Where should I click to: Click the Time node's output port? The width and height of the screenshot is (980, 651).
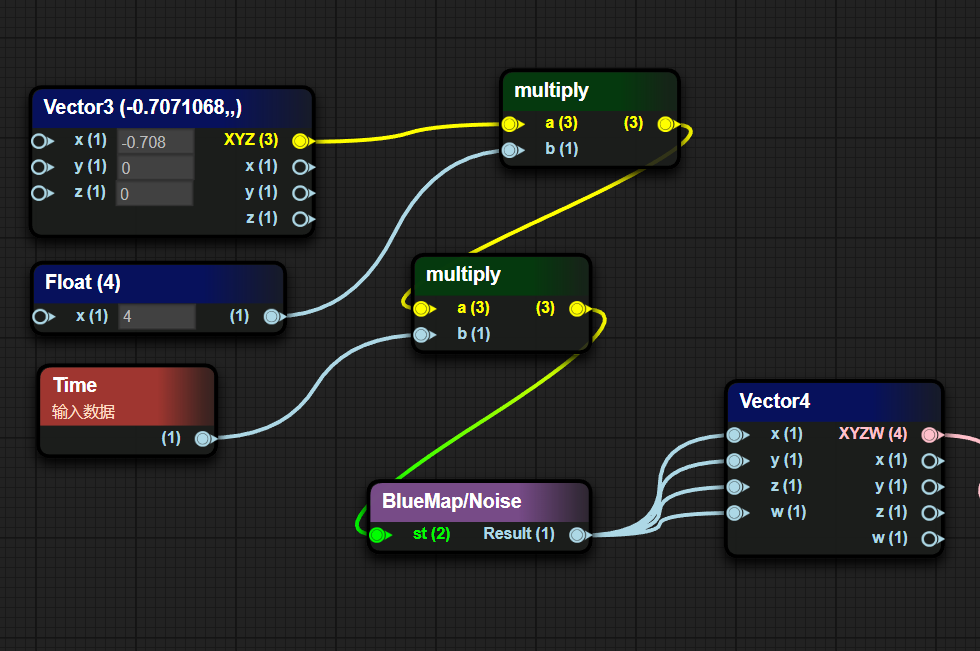[x=203, y=438]
